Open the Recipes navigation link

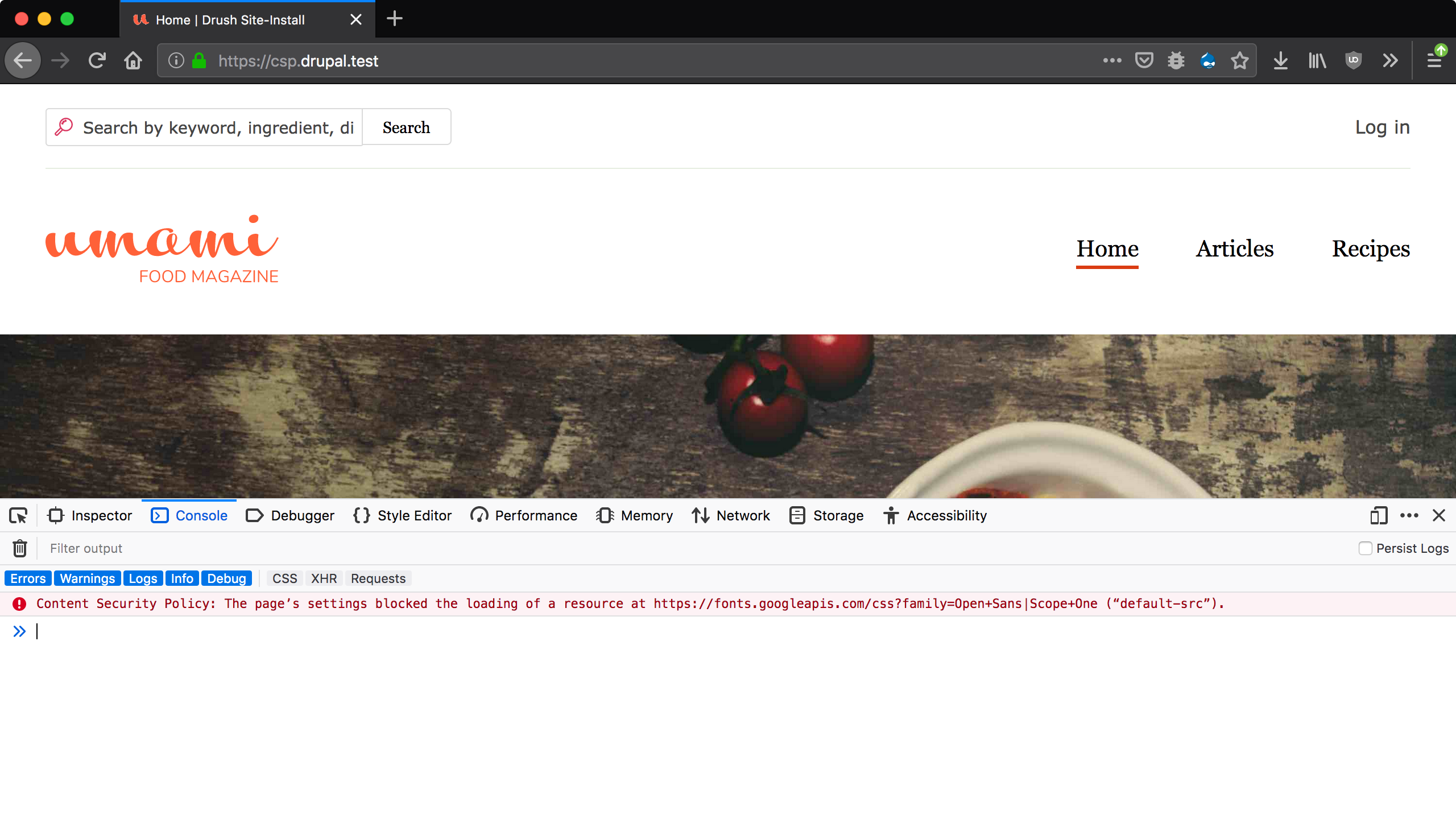pyautogui.click(x=1371, y=249)
